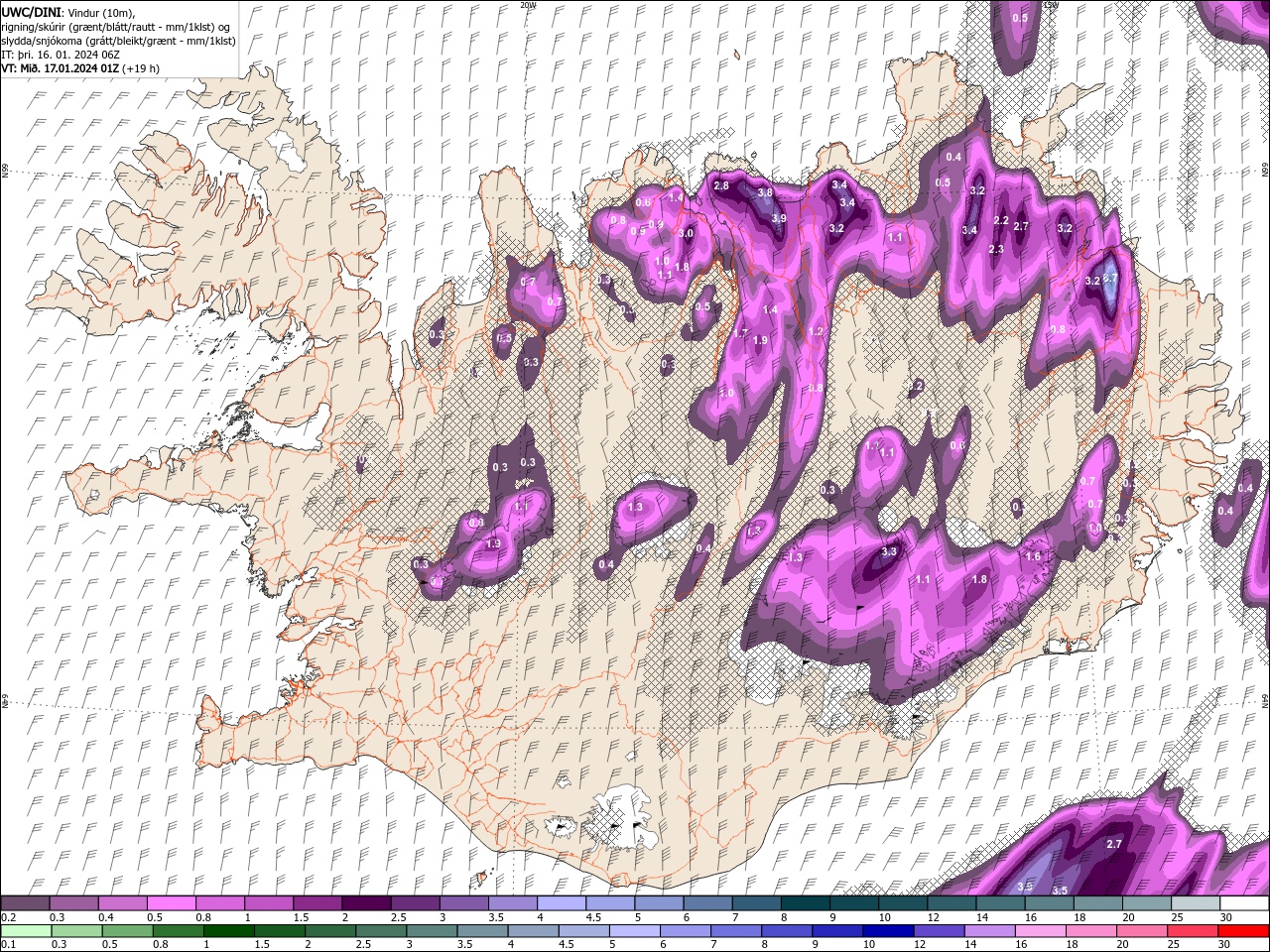The height and width of the screenshot is (952, 1270).
Task: Click the UWC/DINI title text
Action: pyautogui.click(x=30, y=11)
